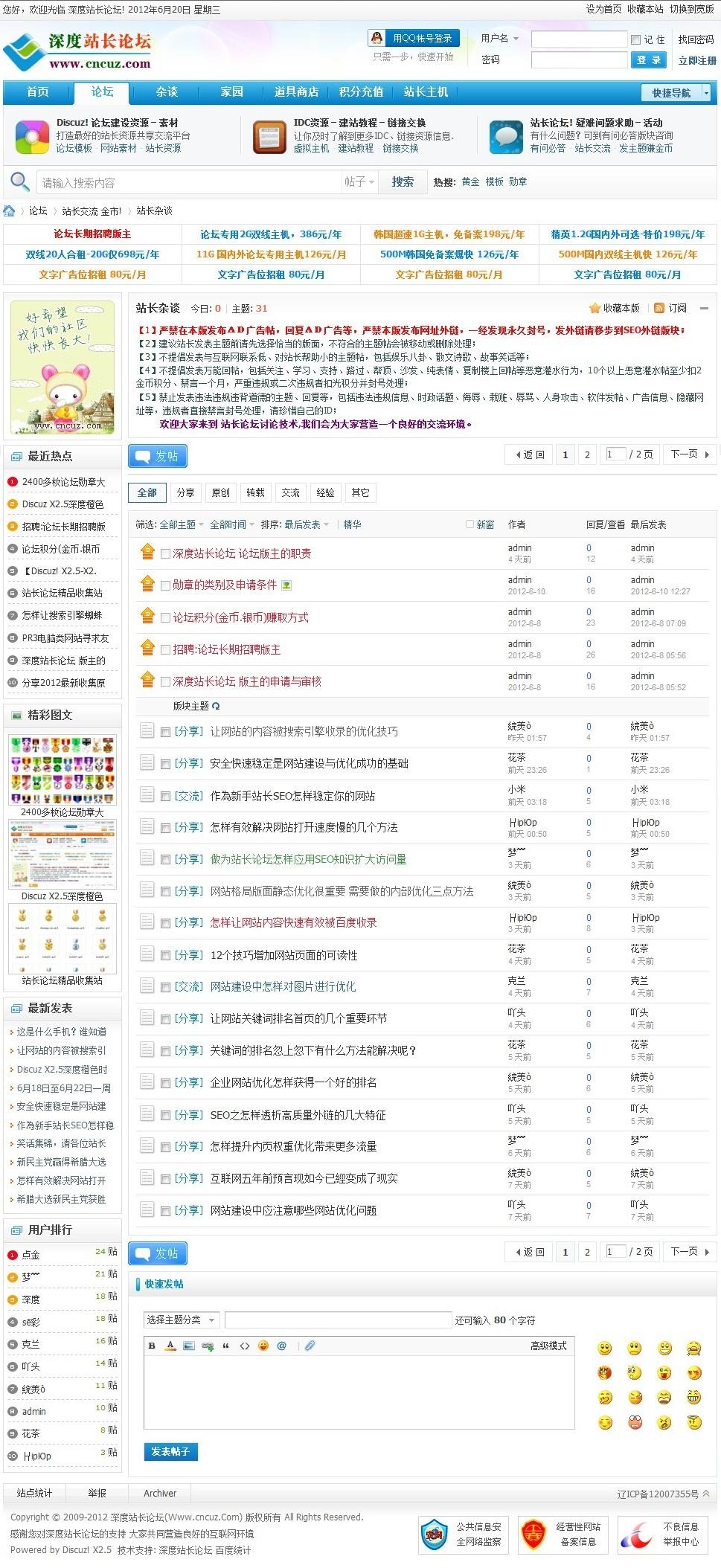This screenshot has width=721, height=1568.
Task: Open font color picker in editor toolbar
Action: [x=170, y=1346]
